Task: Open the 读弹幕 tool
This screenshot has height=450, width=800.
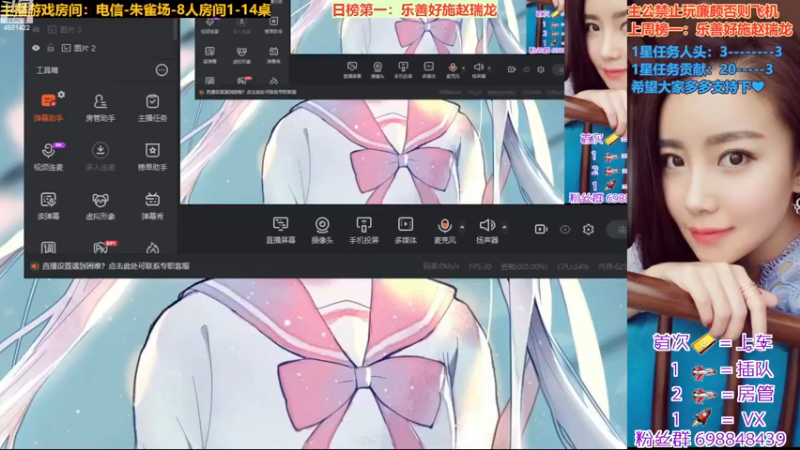Action: point(48,206)
